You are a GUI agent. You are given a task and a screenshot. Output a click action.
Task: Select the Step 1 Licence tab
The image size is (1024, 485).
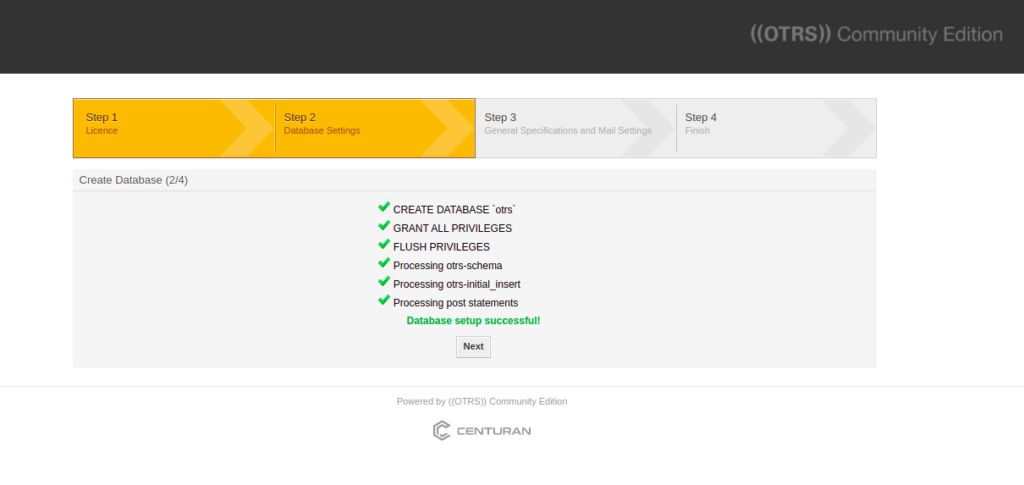[x=174, y=129]
